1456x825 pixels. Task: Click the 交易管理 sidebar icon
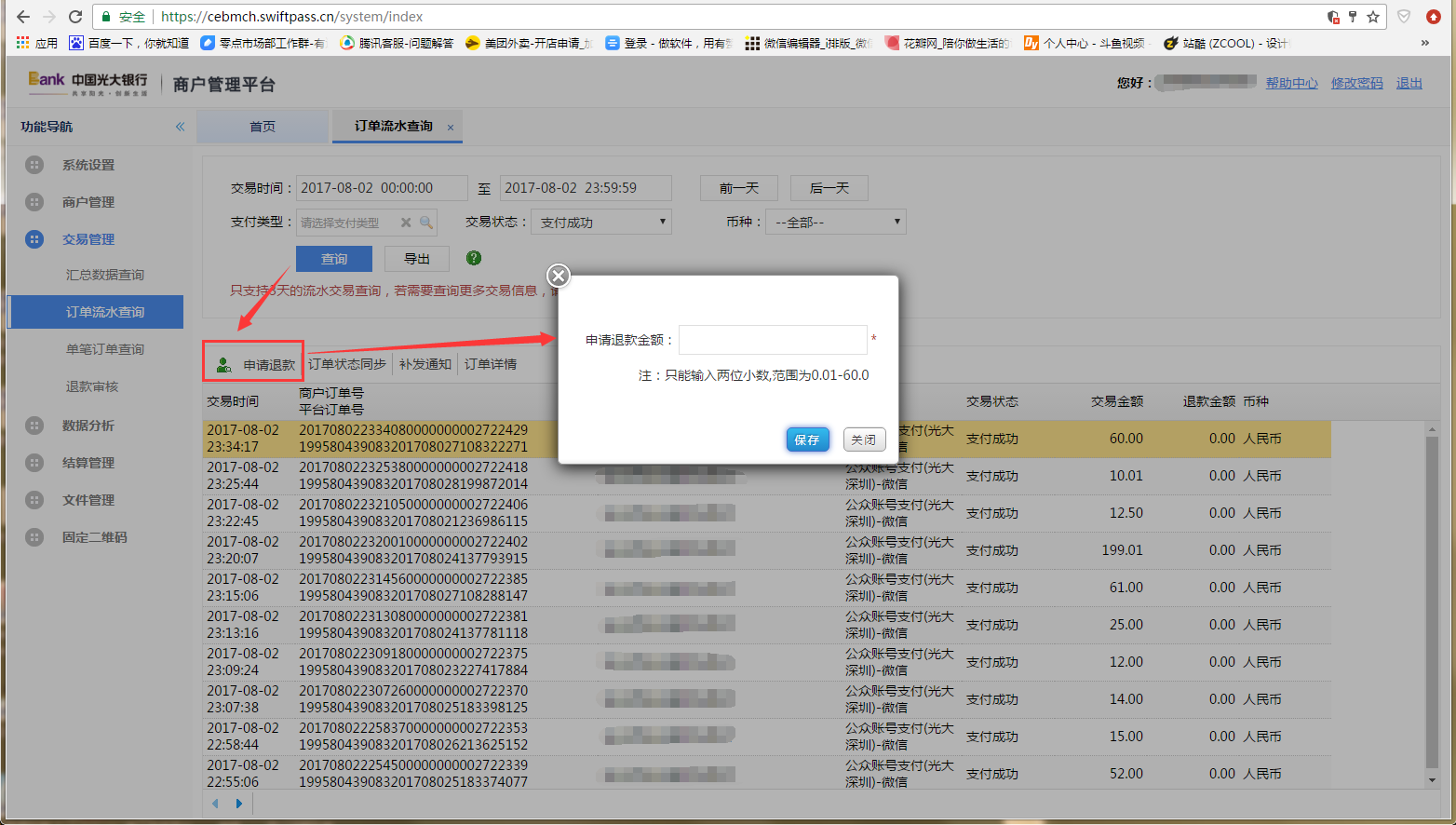point(34,239)
